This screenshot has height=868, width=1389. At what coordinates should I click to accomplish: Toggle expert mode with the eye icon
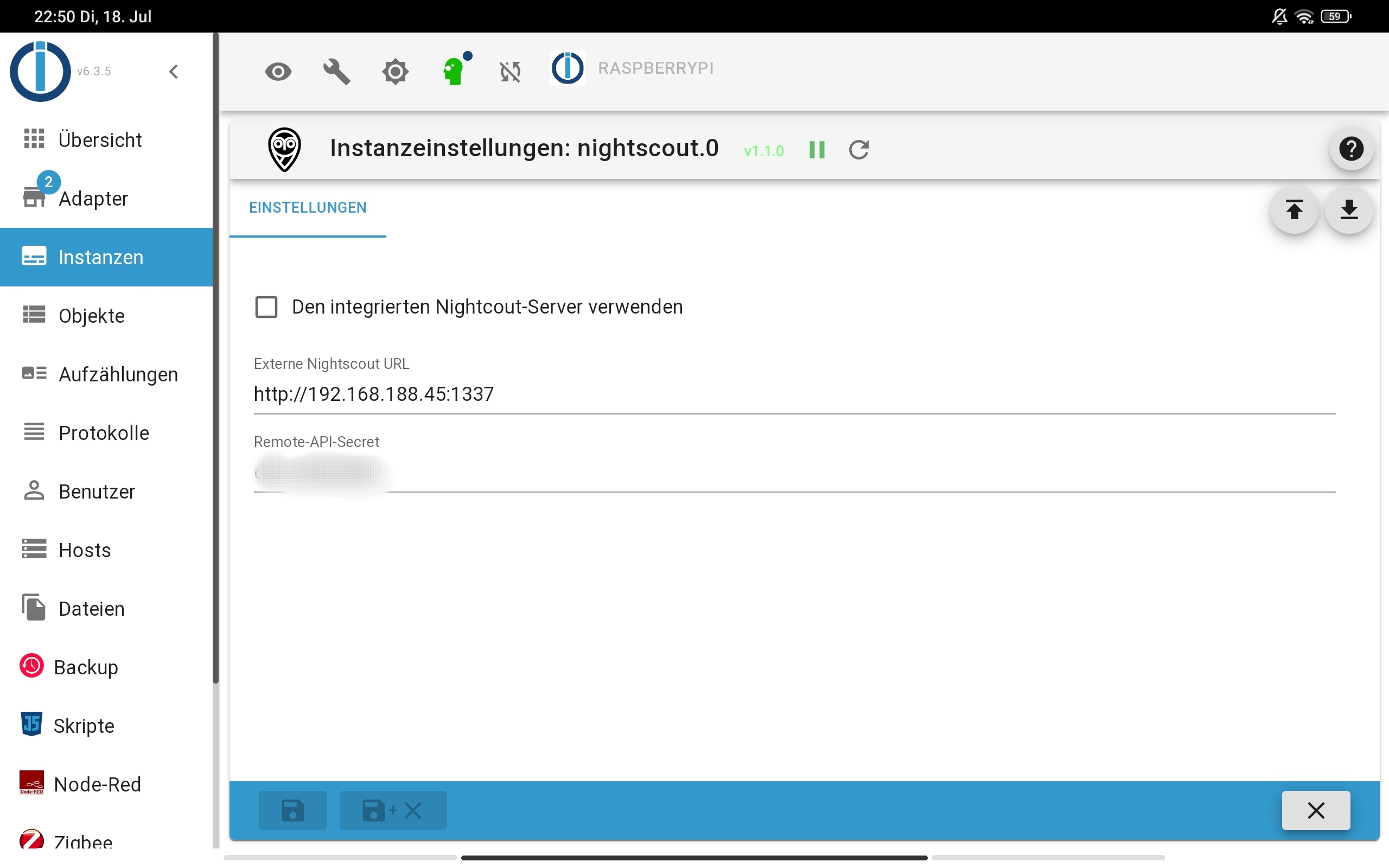[x=278, y=71]
